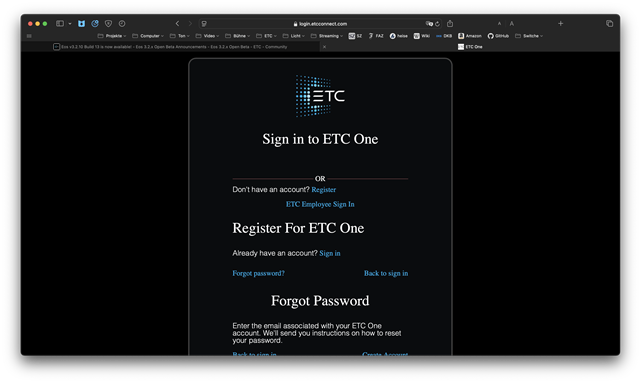640x382 pixels.
Task: Expand the Switche bookmarks folder
Action: click(x=529, y=36)
